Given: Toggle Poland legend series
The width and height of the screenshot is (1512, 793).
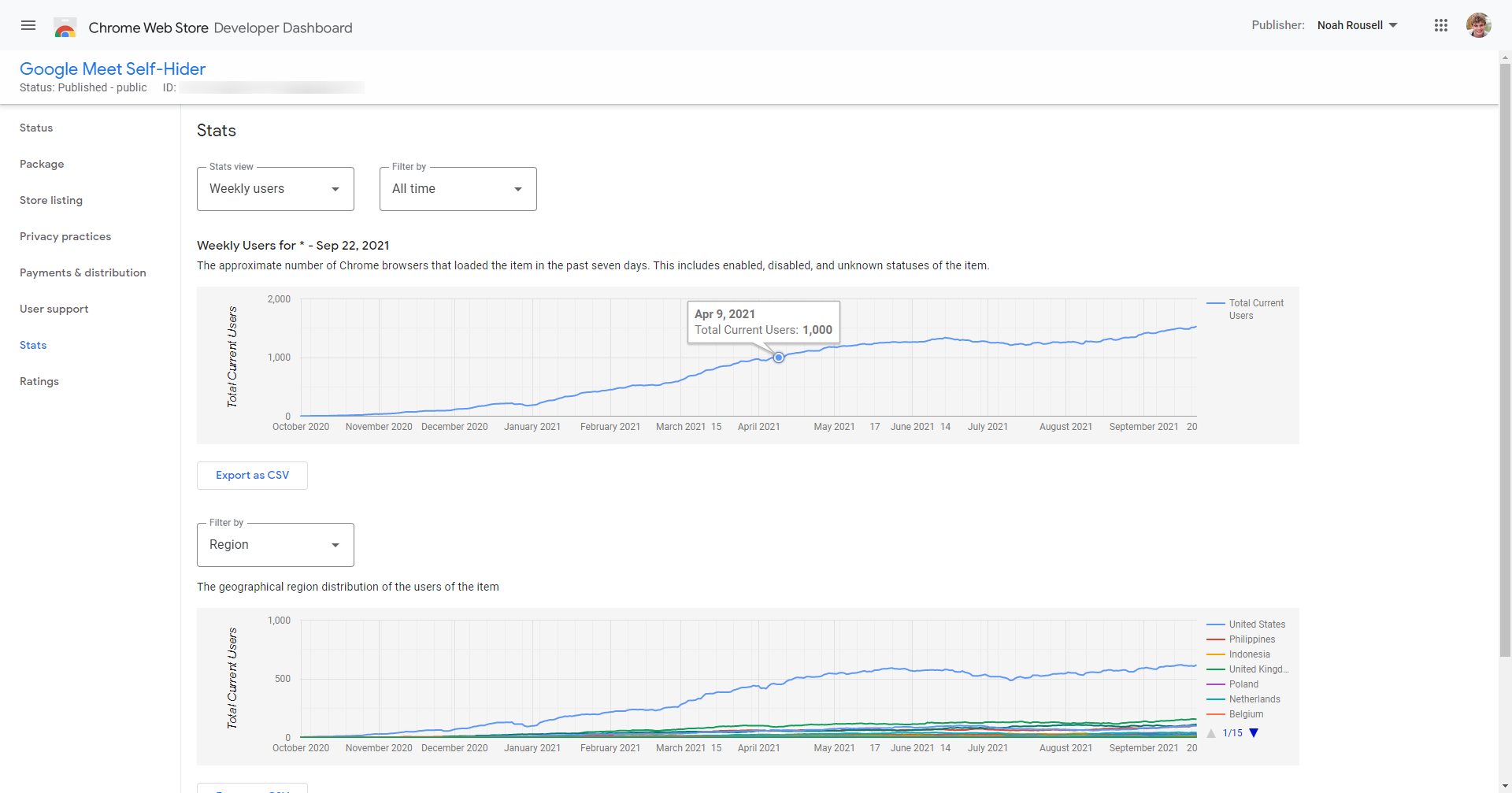Looking at the screenshot, I should [1232, 684].
